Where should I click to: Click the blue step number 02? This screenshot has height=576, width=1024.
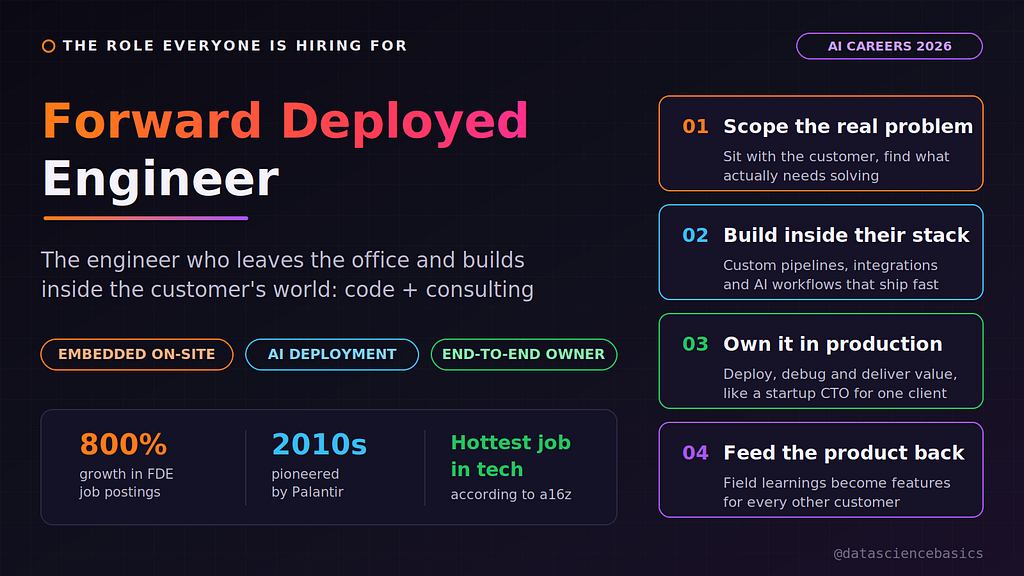(x=696, y=235)
